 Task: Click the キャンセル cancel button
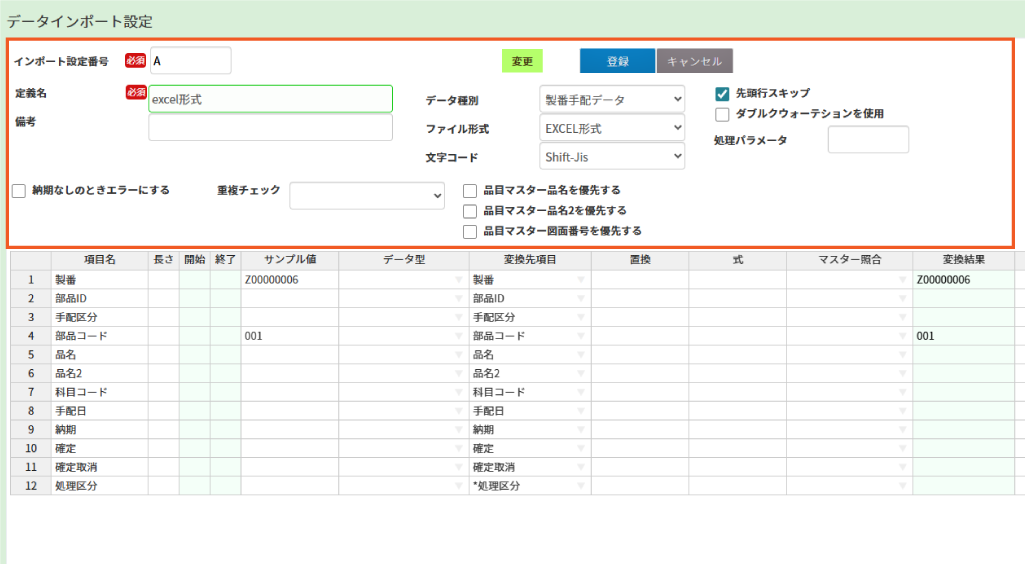click(x=695, y=61)
